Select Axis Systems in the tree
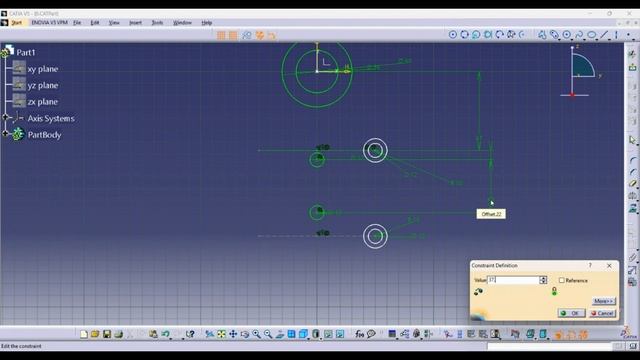Viewport: 640px width, 360px height. point(51,118)
